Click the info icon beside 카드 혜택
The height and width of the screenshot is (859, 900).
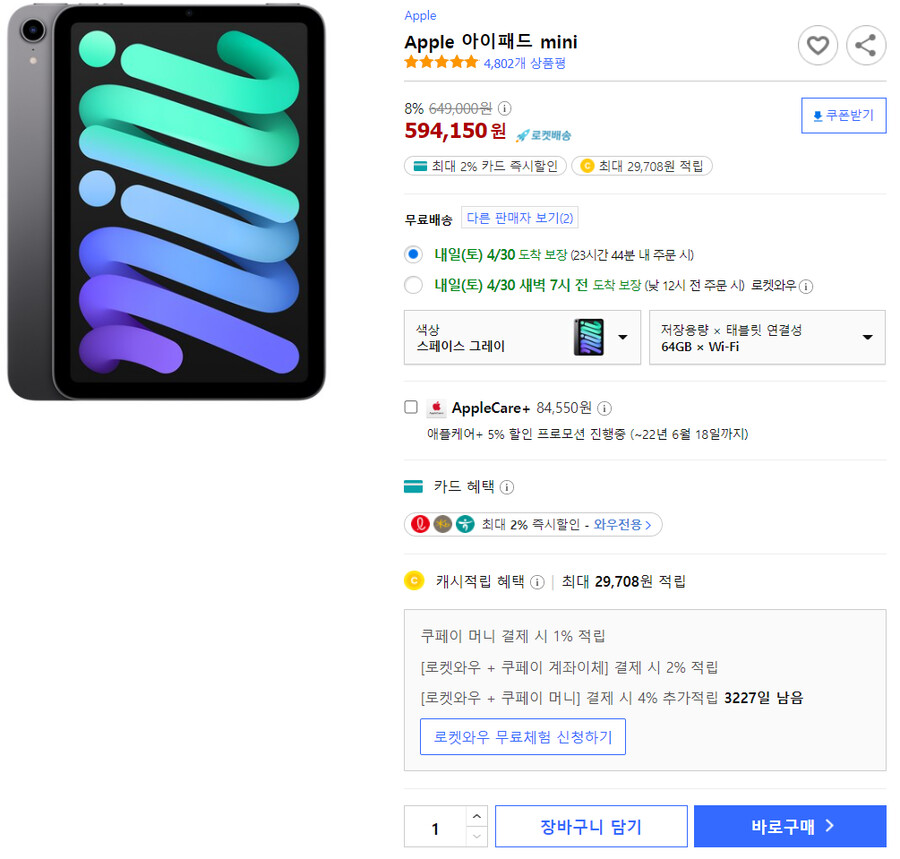(x=508, y=487)
